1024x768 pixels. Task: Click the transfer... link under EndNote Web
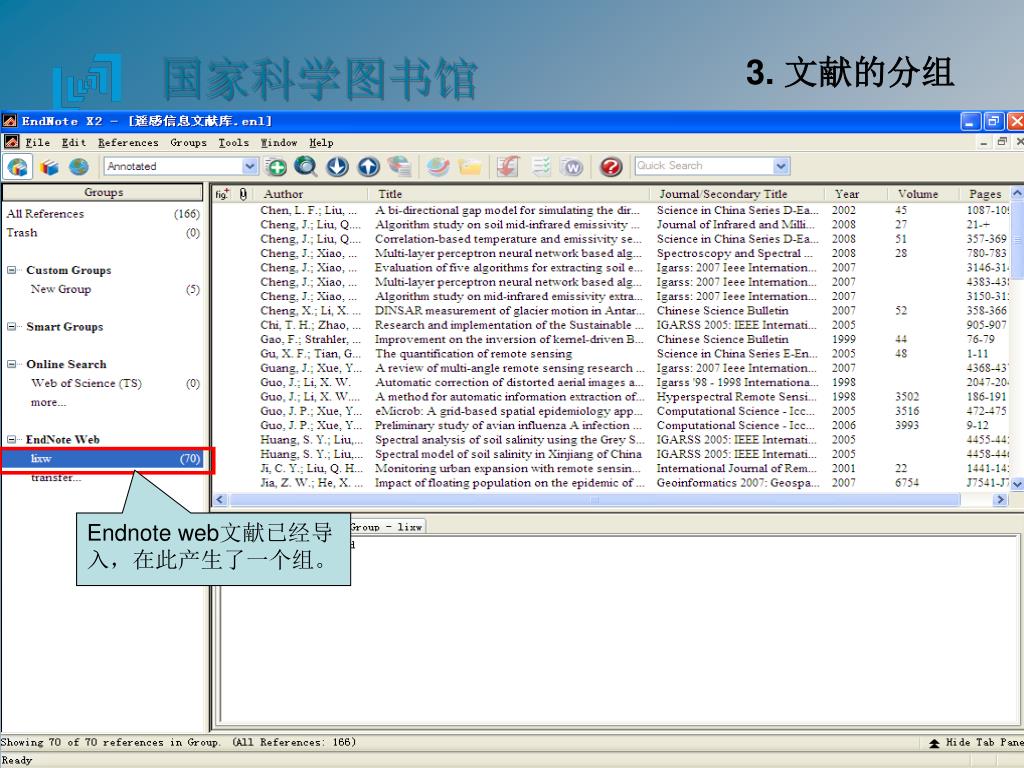pyautogui.click(x=56, y=478)
